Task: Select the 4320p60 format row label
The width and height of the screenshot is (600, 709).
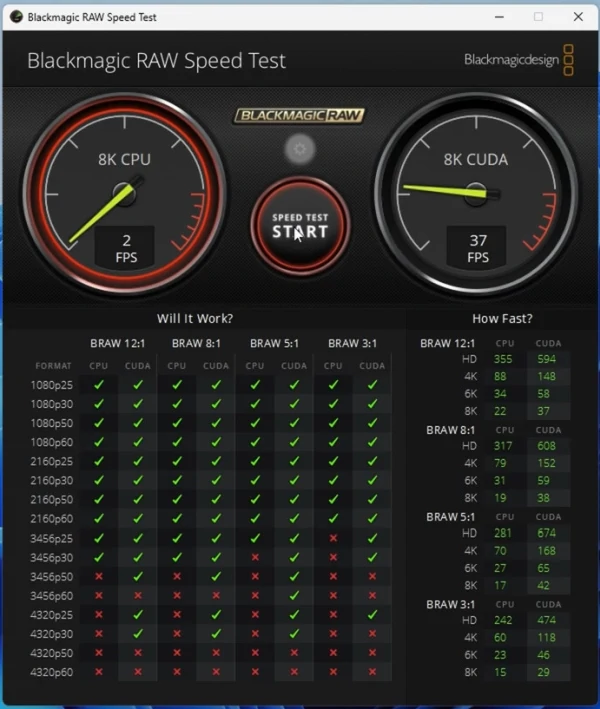Action: pos(51,672)
